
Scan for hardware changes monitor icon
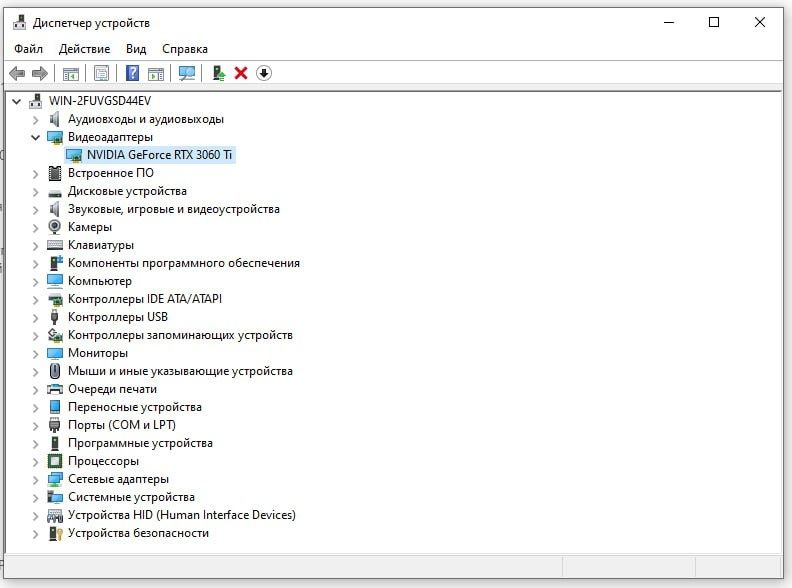[187, 74]
